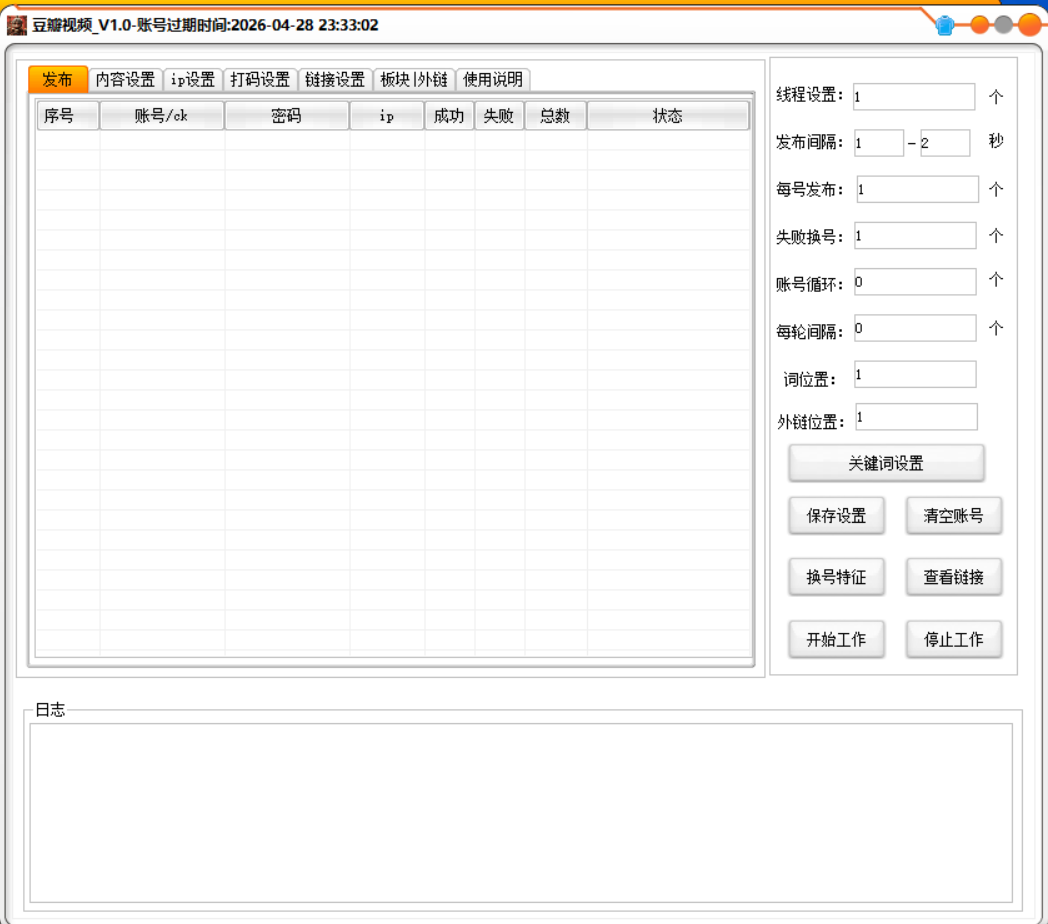Click the ip column header
Viewport: 1048px width, 924px height.
(387, 116)
